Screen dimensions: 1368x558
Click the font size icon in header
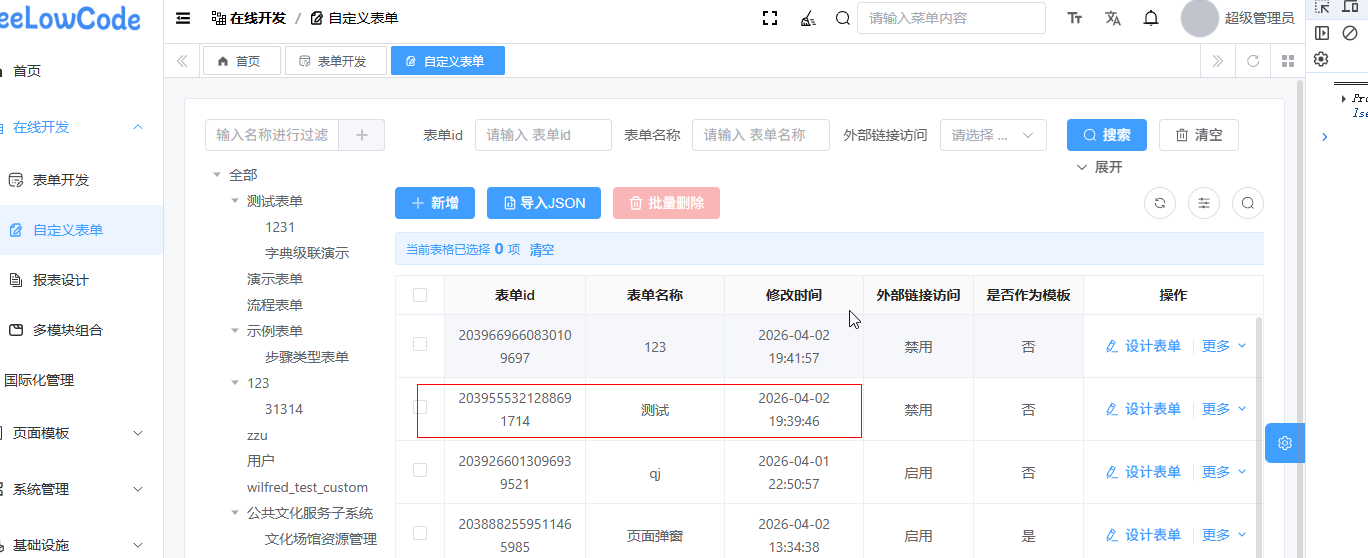tap(1075, 18)
